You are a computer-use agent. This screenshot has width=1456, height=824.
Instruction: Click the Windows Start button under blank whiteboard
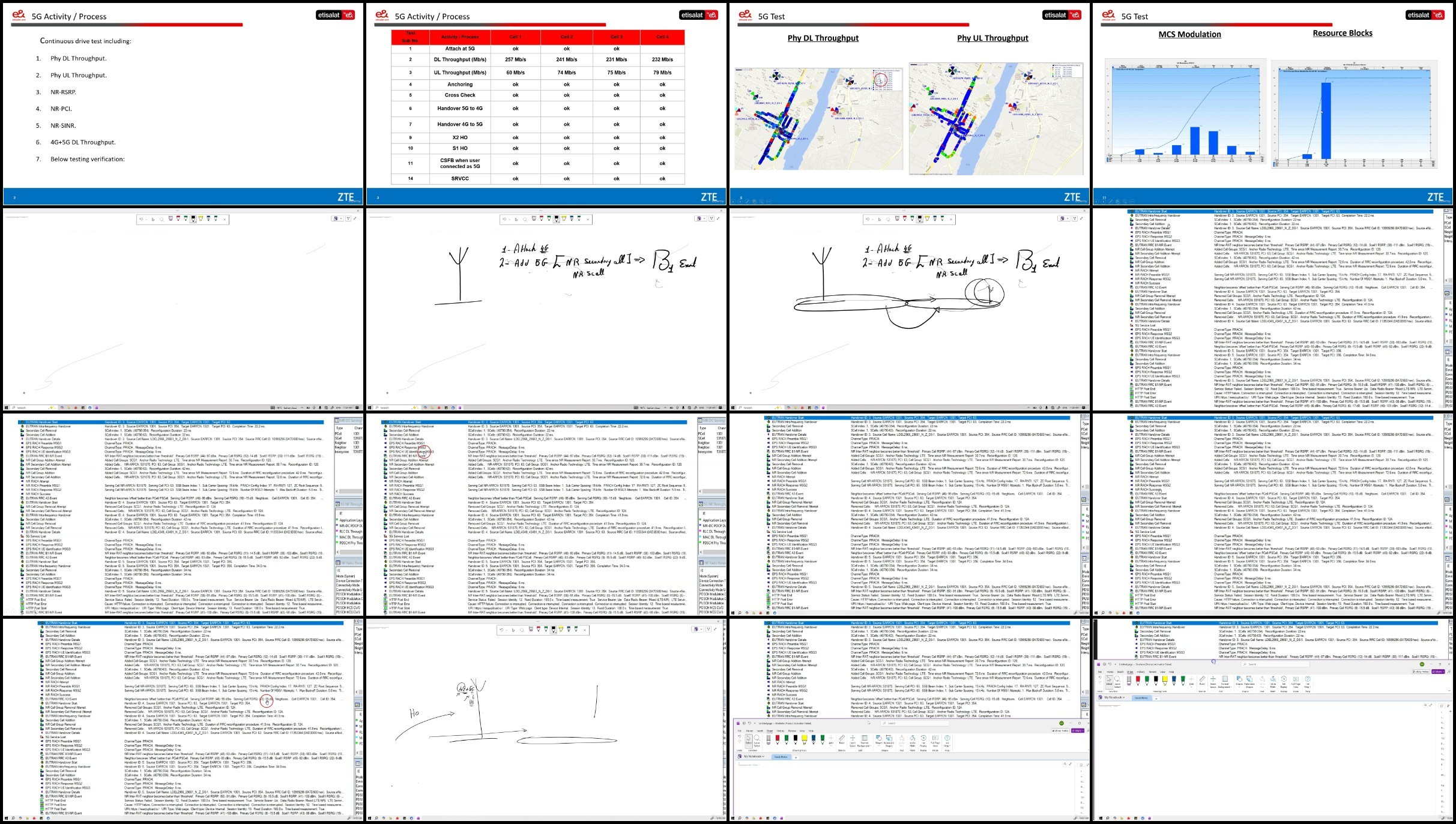point(8,407)
